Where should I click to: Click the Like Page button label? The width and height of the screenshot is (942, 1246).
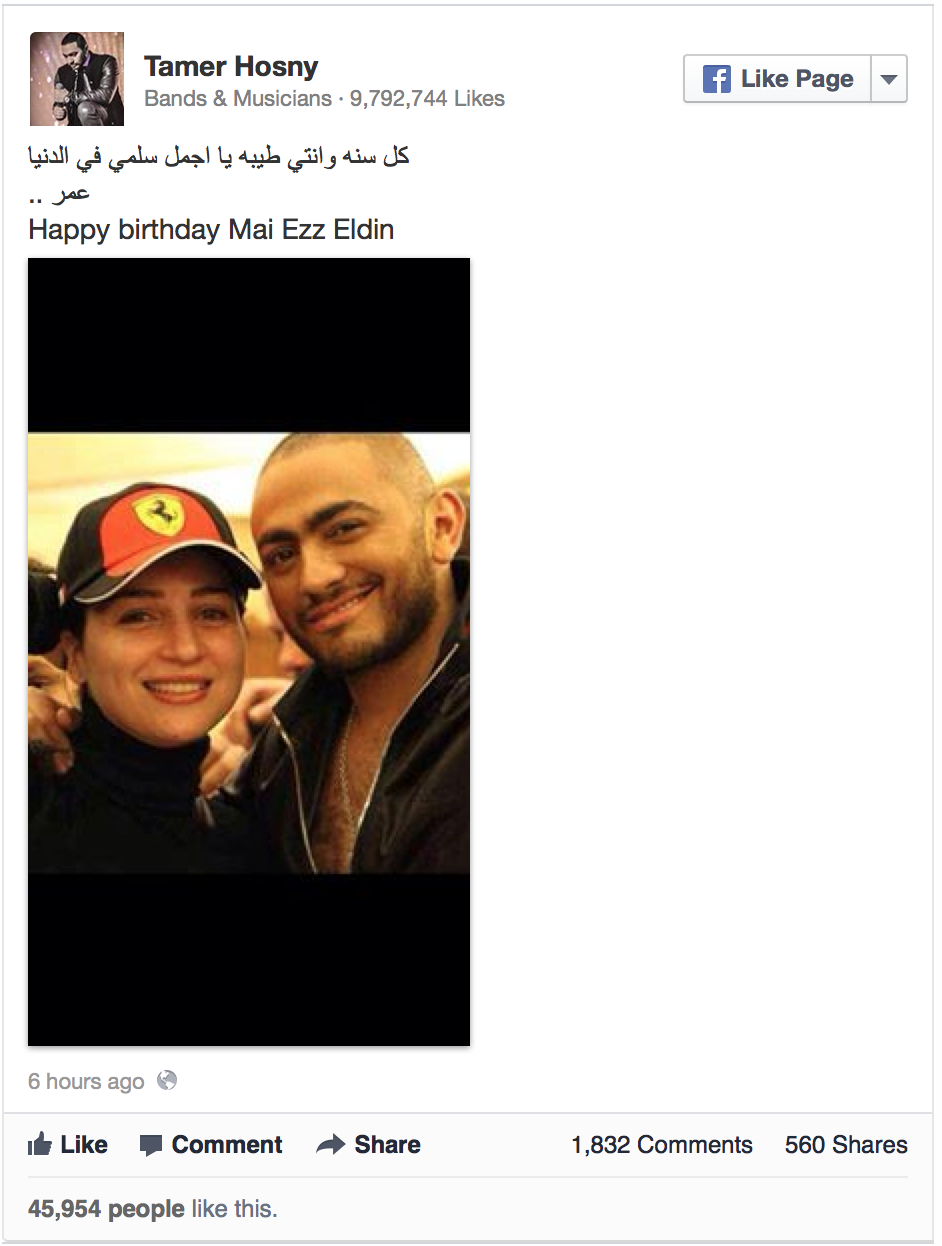(x=797, y=79)
